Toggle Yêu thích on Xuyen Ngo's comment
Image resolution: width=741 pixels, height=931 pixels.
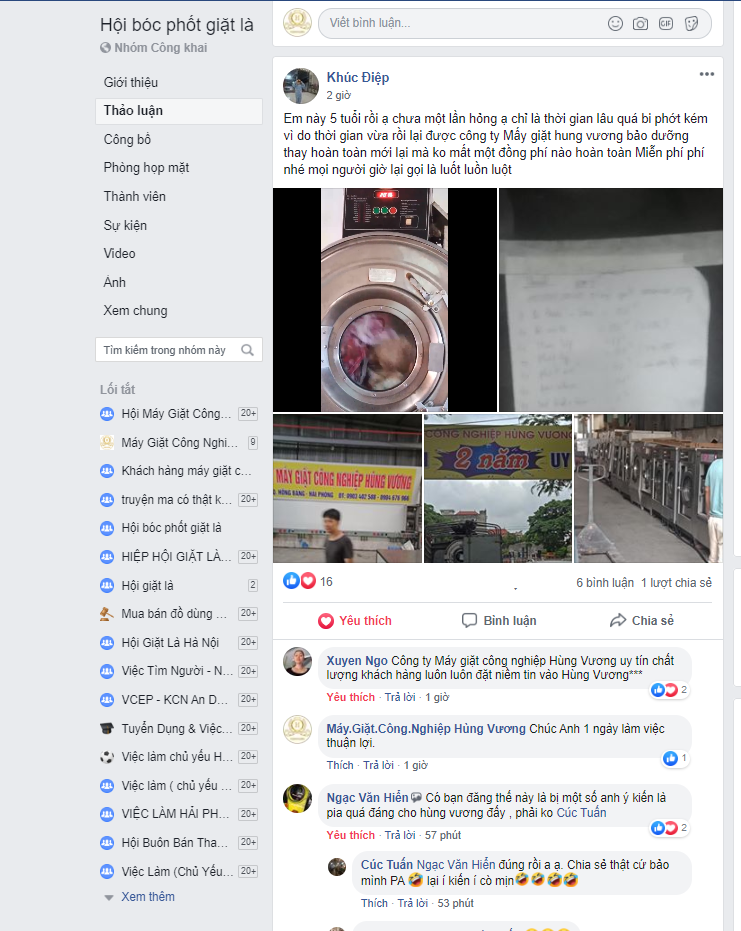(350, 697)
